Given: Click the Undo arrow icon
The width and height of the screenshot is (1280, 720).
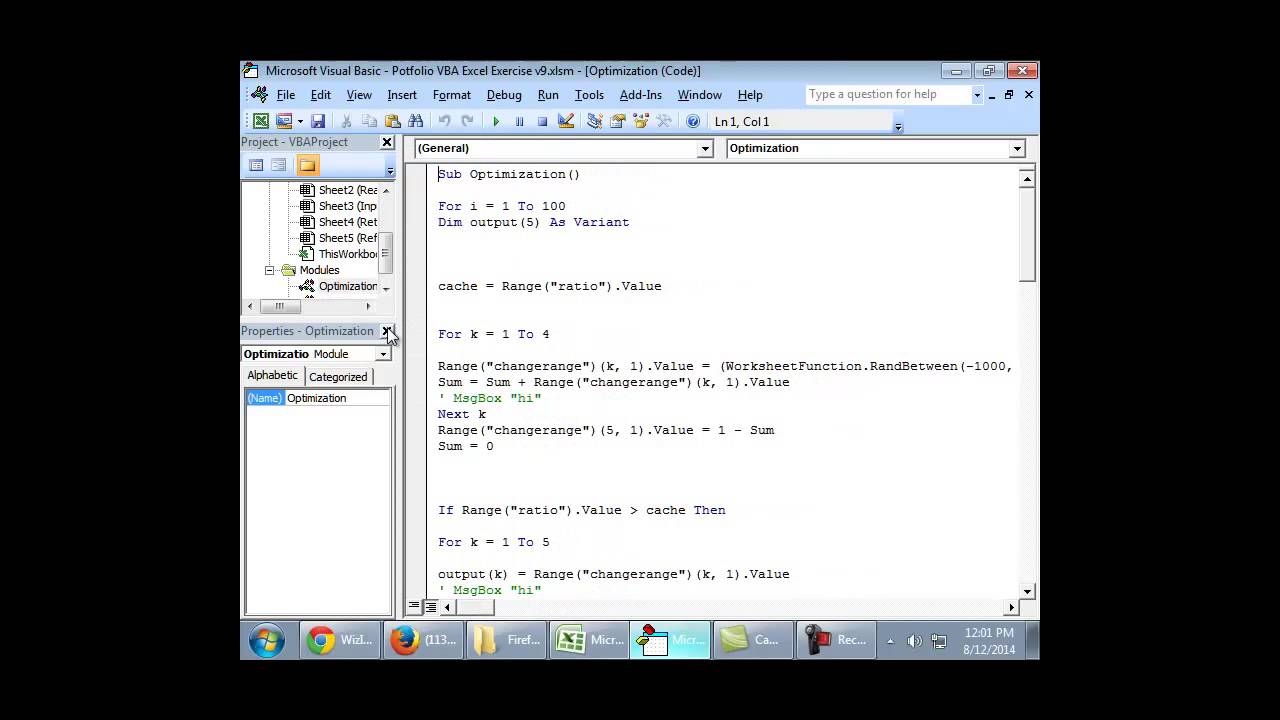Looking at the screenshot, I should pos(444,121).
